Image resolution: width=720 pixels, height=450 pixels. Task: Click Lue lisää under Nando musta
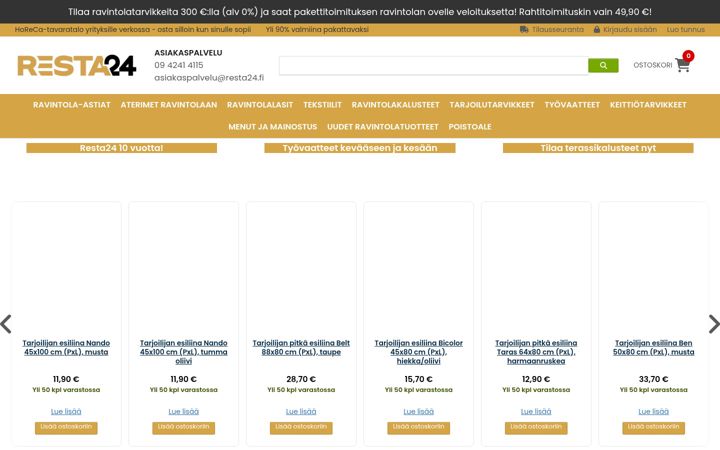pos(66,411)
